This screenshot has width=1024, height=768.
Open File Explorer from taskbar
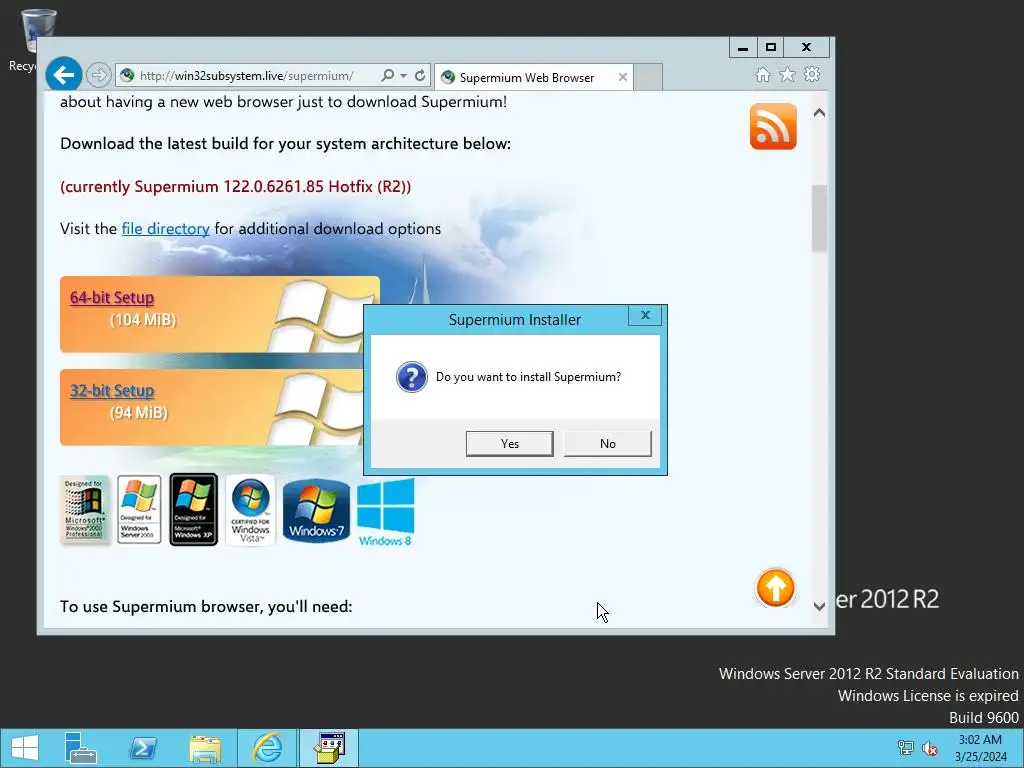[x=204, y=748]
